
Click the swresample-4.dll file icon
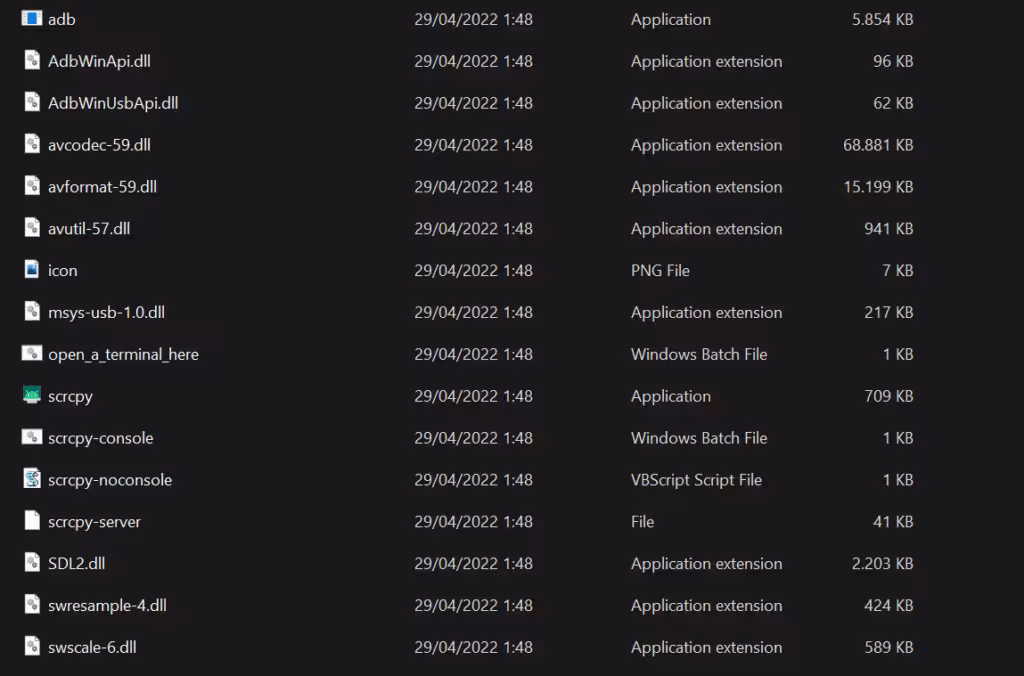(x=32, y=604)
